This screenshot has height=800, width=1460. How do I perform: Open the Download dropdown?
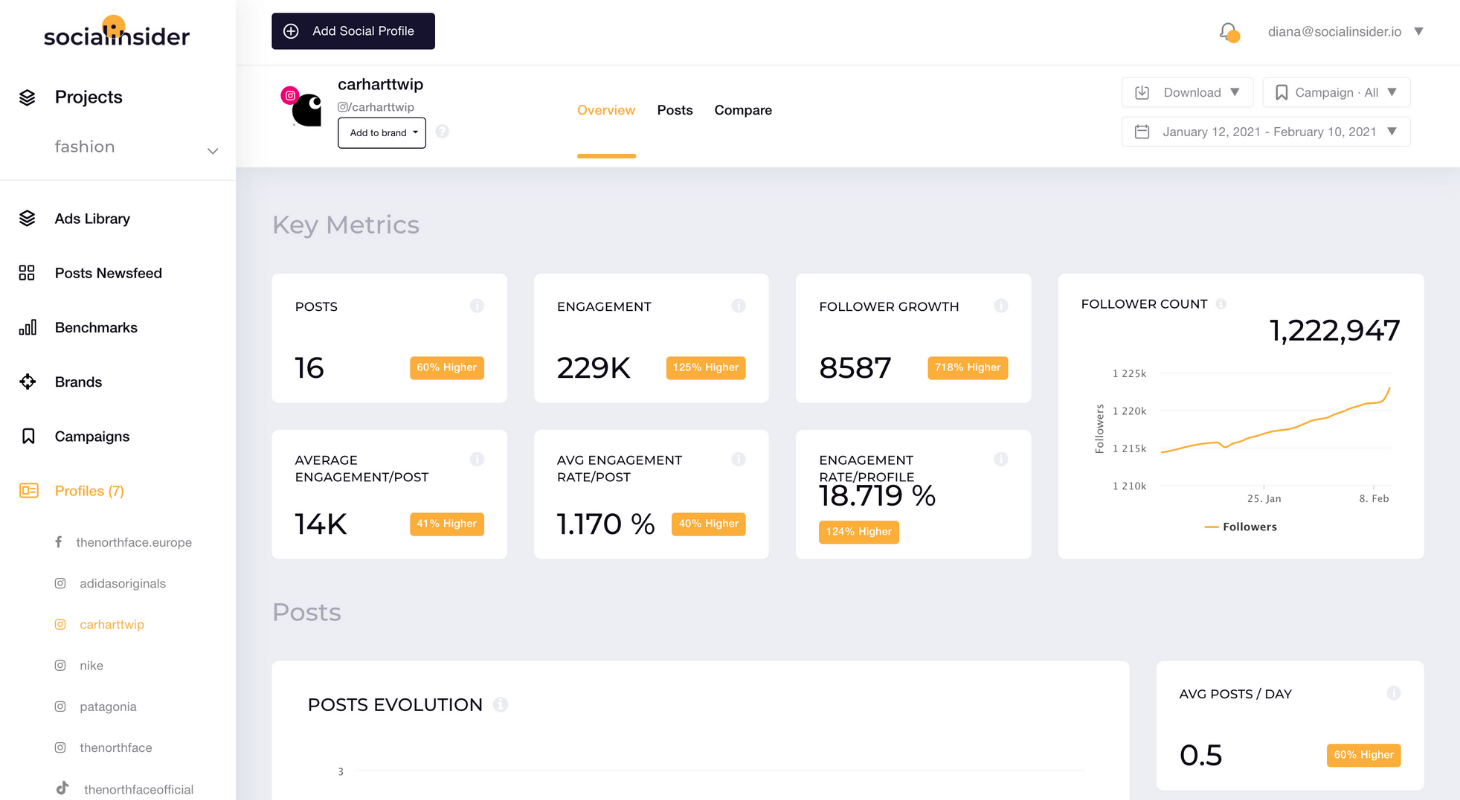pos(1188,92)
